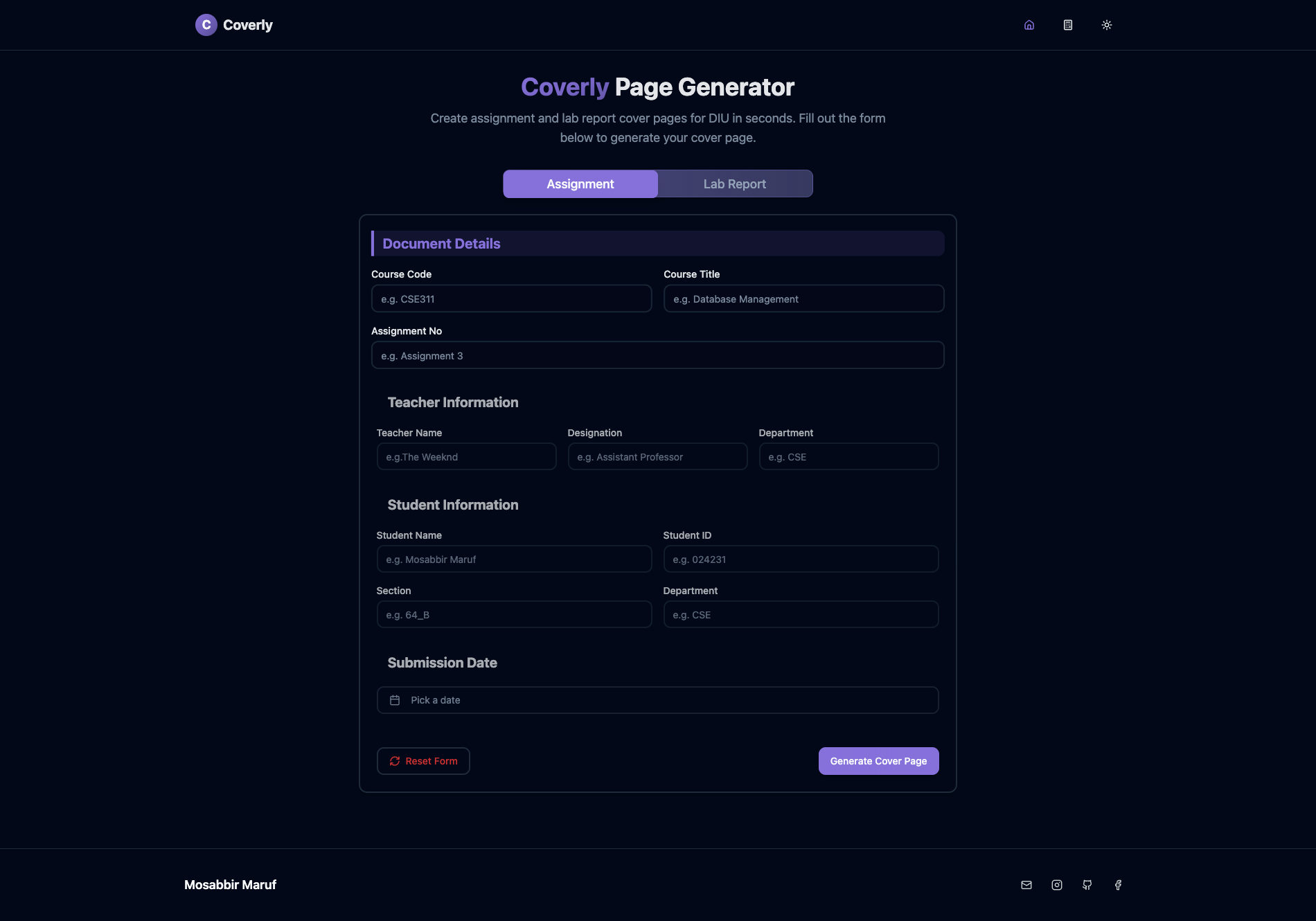This screenshot has width=1316, height=921.
Task: Click the Course Code input field
Action: click(x=511, y=298)
